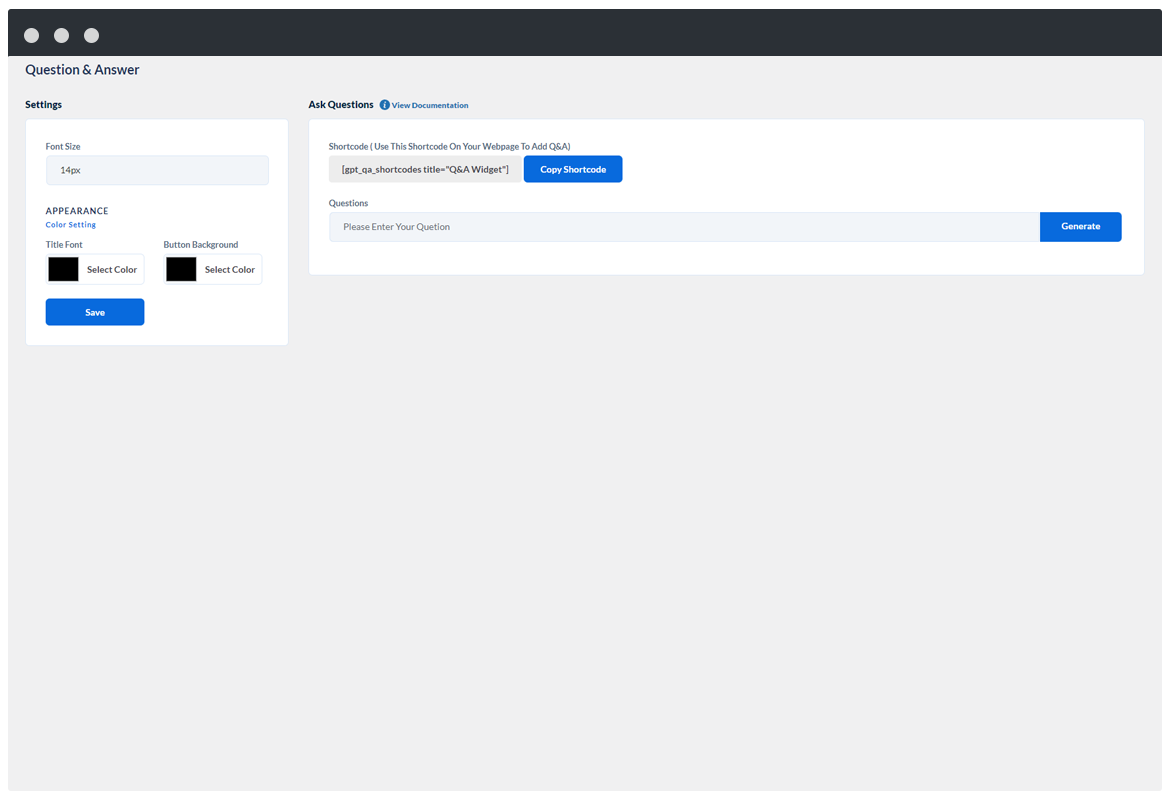Screen dimensions: 1170x800
Task: Open the View Documentation link
Action: click(430, 105)
